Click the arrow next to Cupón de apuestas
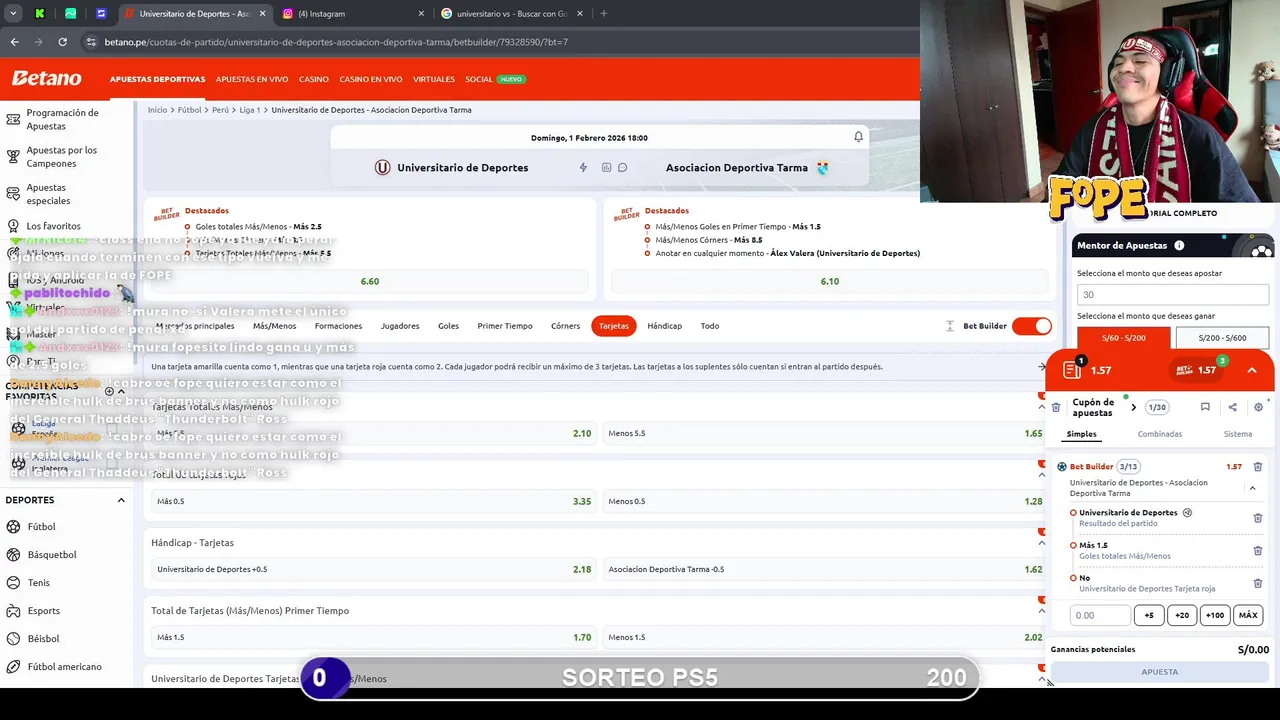This screenshot has height=720, width=1280. (x=1133, y=407)
